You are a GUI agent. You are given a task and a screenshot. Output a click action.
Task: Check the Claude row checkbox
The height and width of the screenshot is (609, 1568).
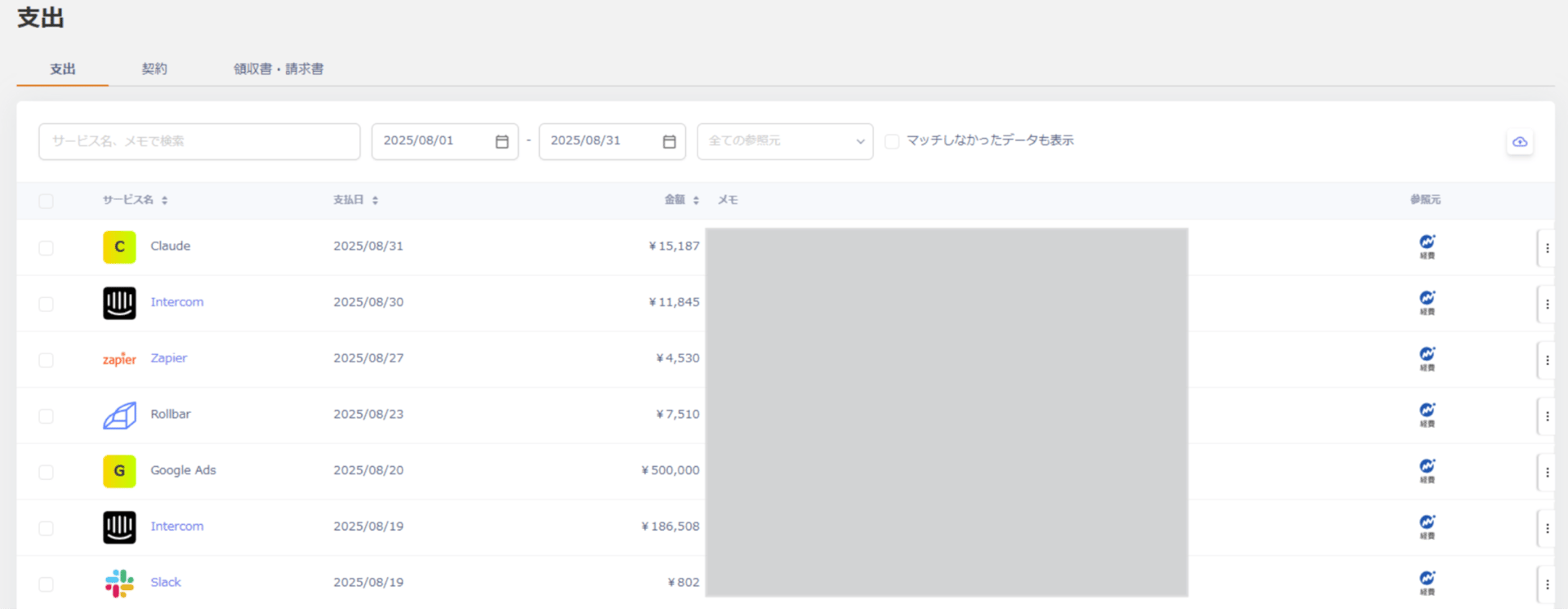click(46, 248)
